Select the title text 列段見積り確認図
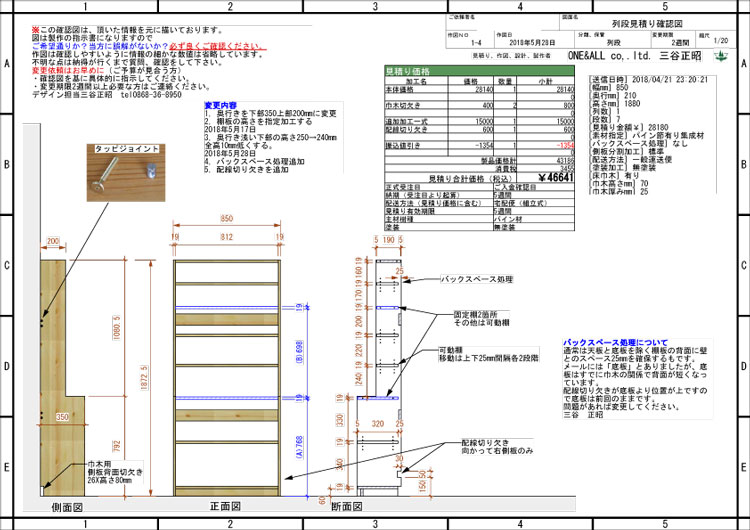750x530 pixels. 647,23
